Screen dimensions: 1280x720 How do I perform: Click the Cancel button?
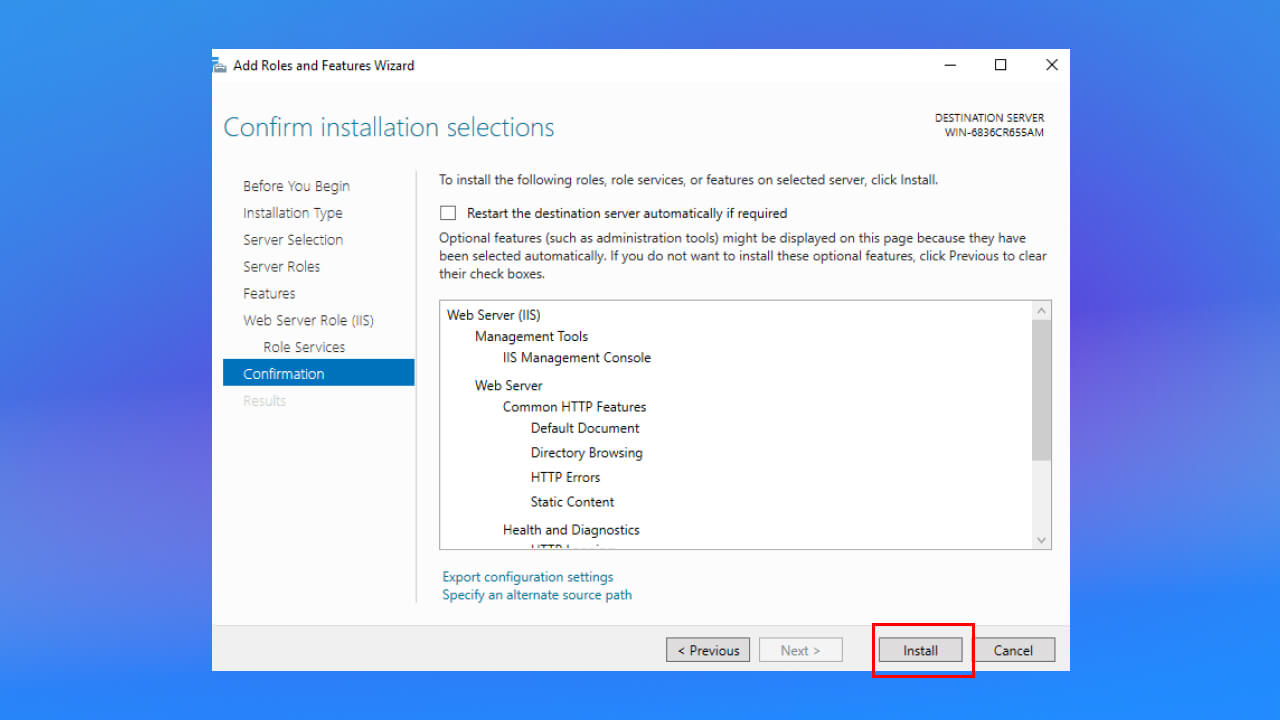click(1013, 650)
